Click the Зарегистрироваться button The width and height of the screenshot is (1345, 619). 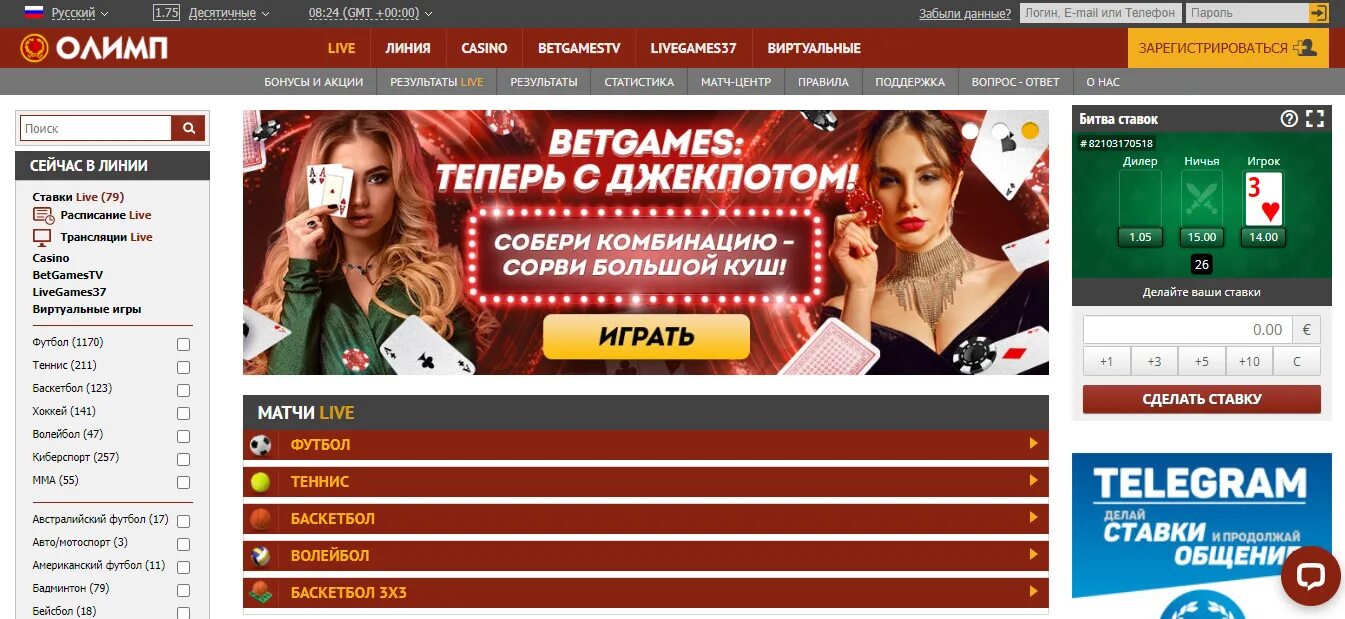(1228, 48)
